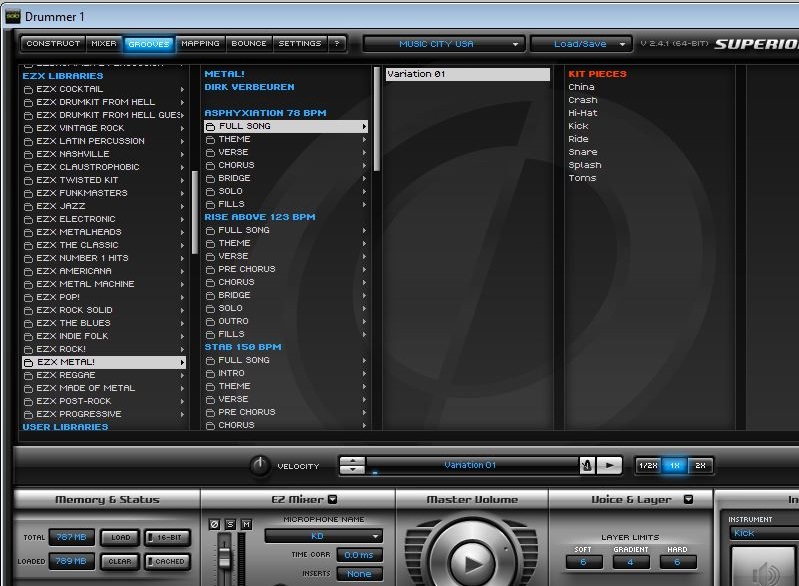Click the EZX libraries scrollbar thumb
The image size is (799, 586).
[195, 212]
